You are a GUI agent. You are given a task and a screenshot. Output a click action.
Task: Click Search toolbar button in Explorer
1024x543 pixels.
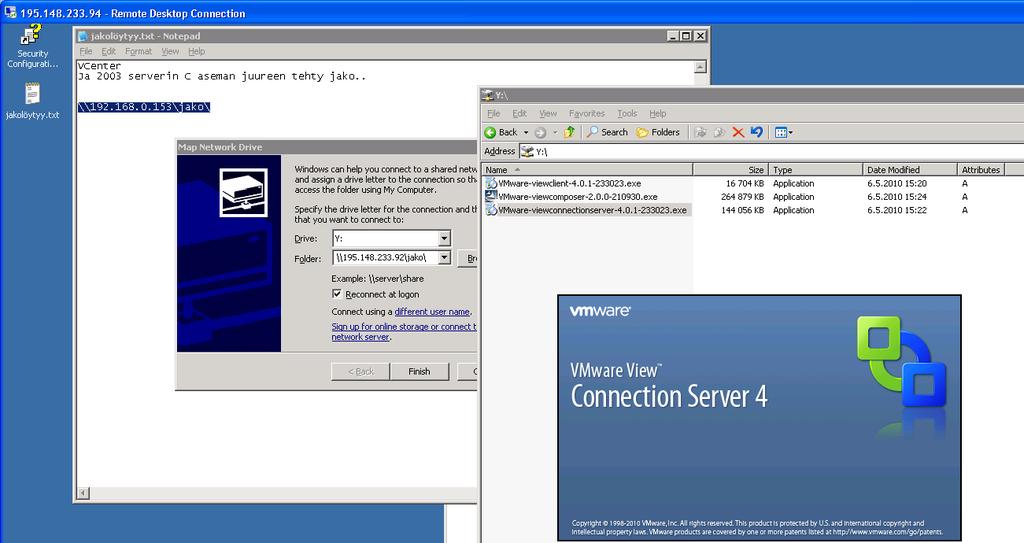[x=607, y=132]
